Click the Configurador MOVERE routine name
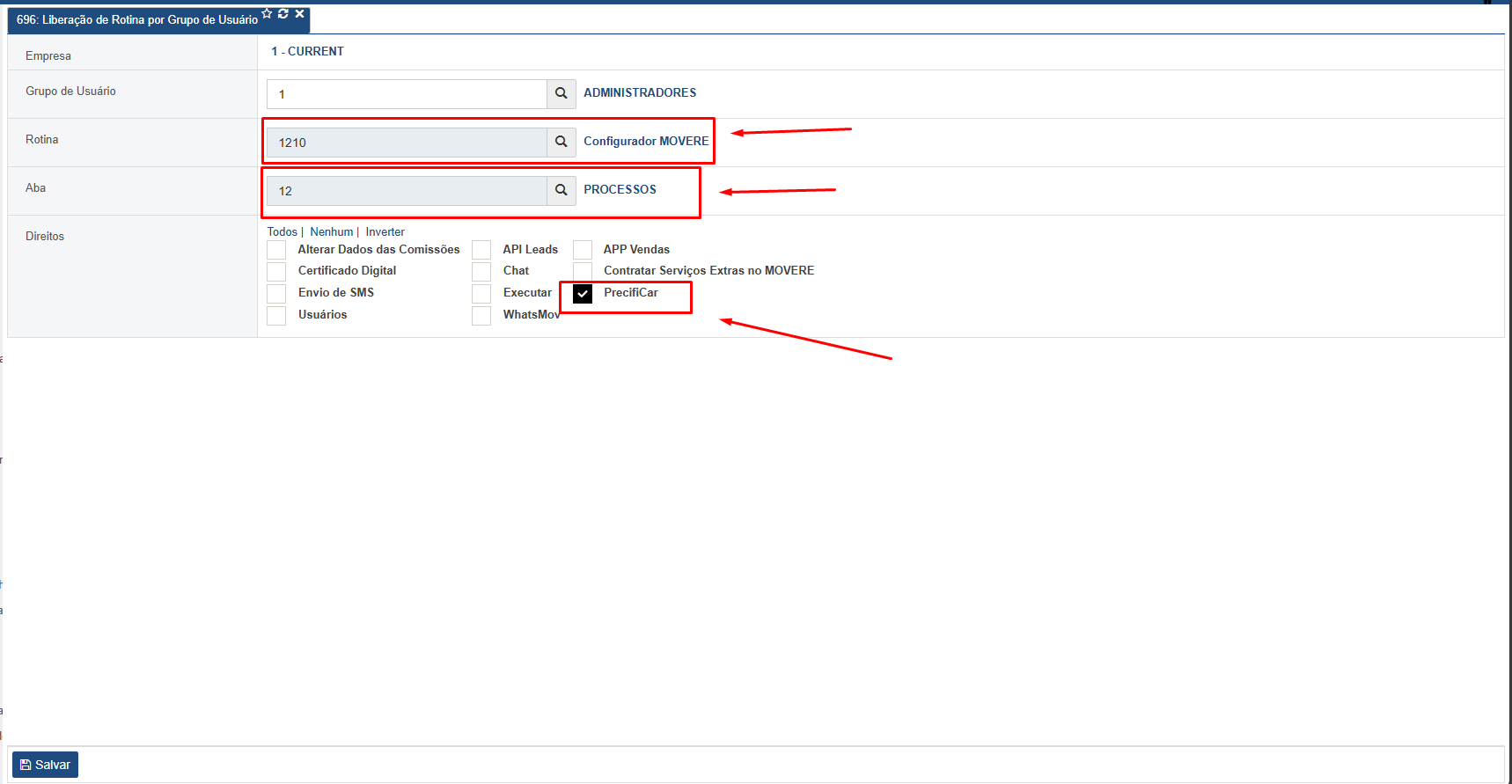Viewport: 1512px width, 784px height. [646, 141]
